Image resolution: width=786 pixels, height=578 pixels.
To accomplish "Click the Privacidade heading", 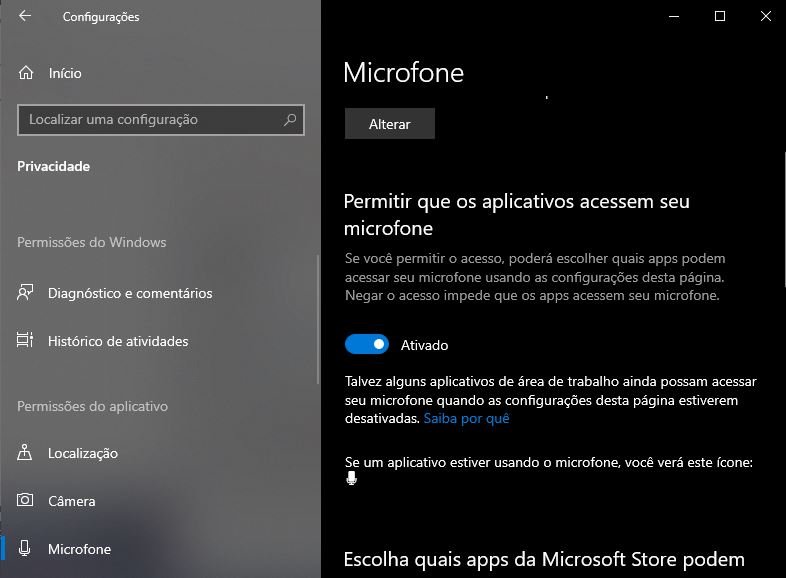I will pyautogui.click(x=54, y=166).
